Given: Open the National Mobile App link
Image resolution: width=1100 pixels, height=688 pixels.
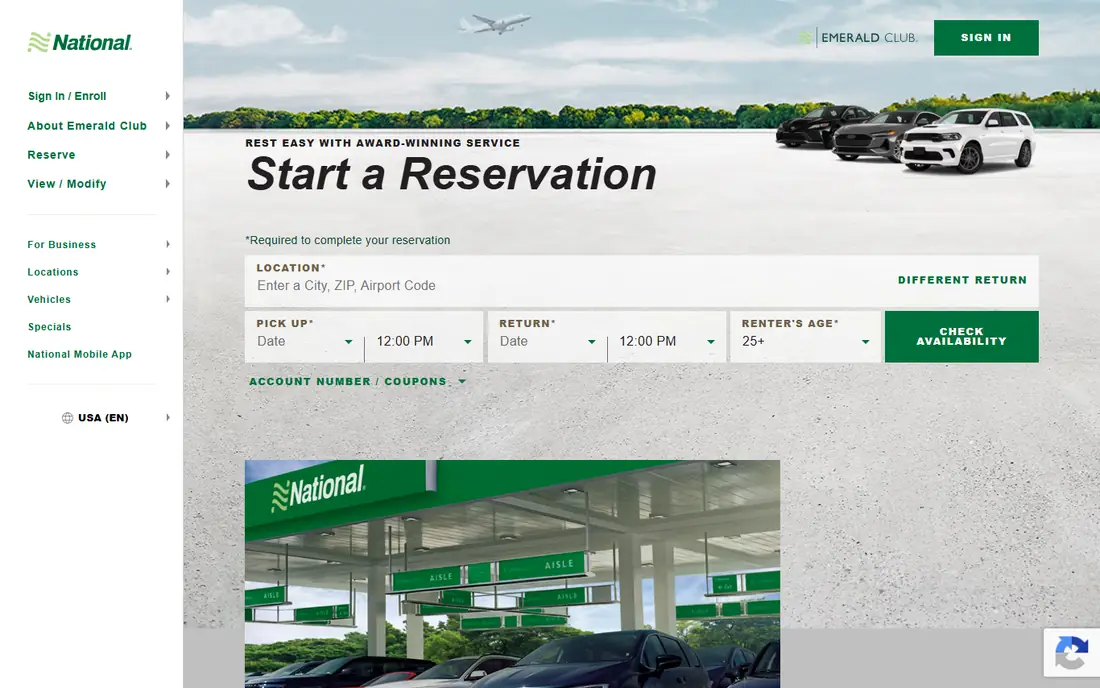Looking at the screenshot, I should [79, 354].
